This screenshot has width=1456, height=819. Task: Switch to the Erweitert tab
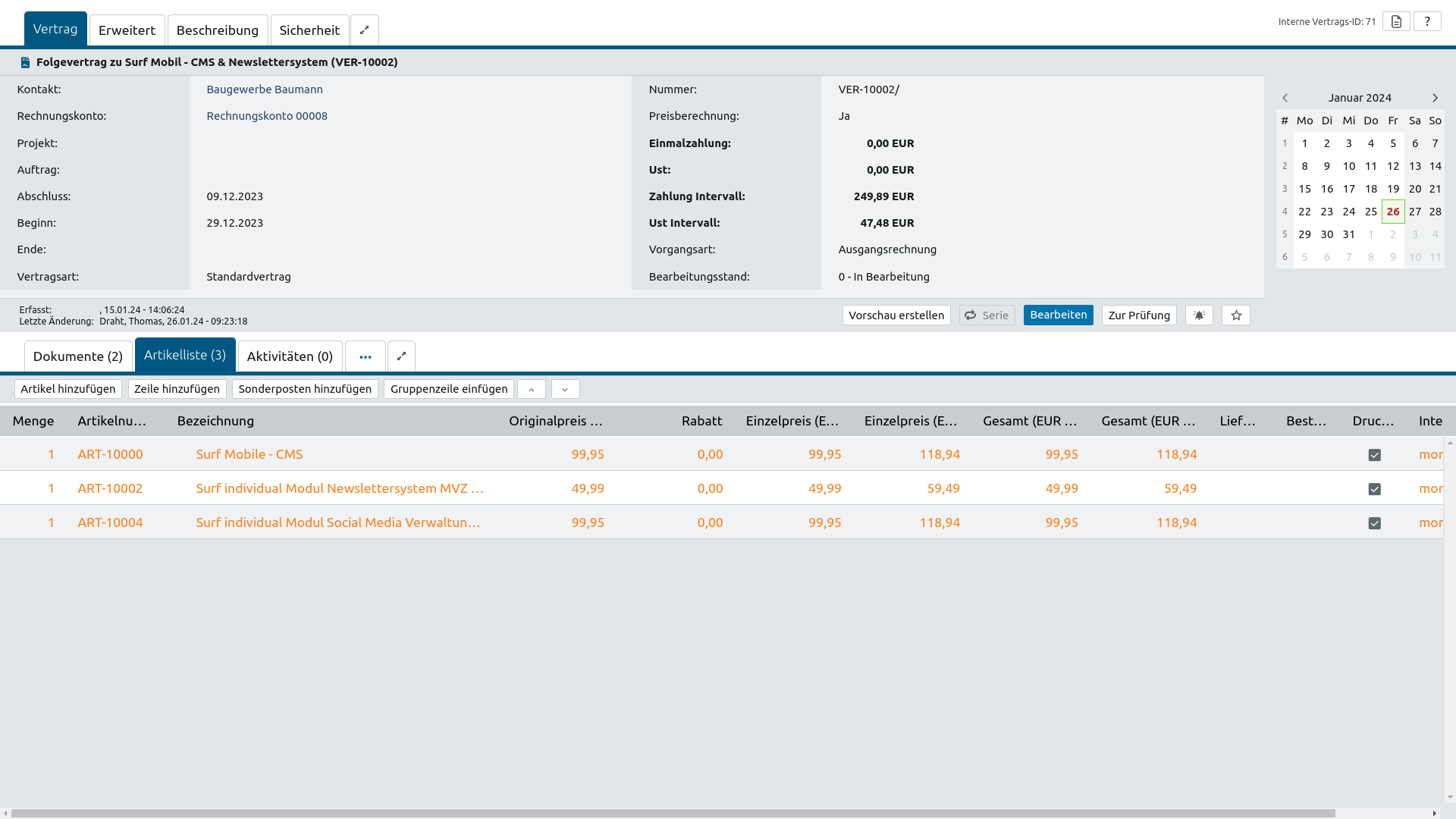coord(127,30)
